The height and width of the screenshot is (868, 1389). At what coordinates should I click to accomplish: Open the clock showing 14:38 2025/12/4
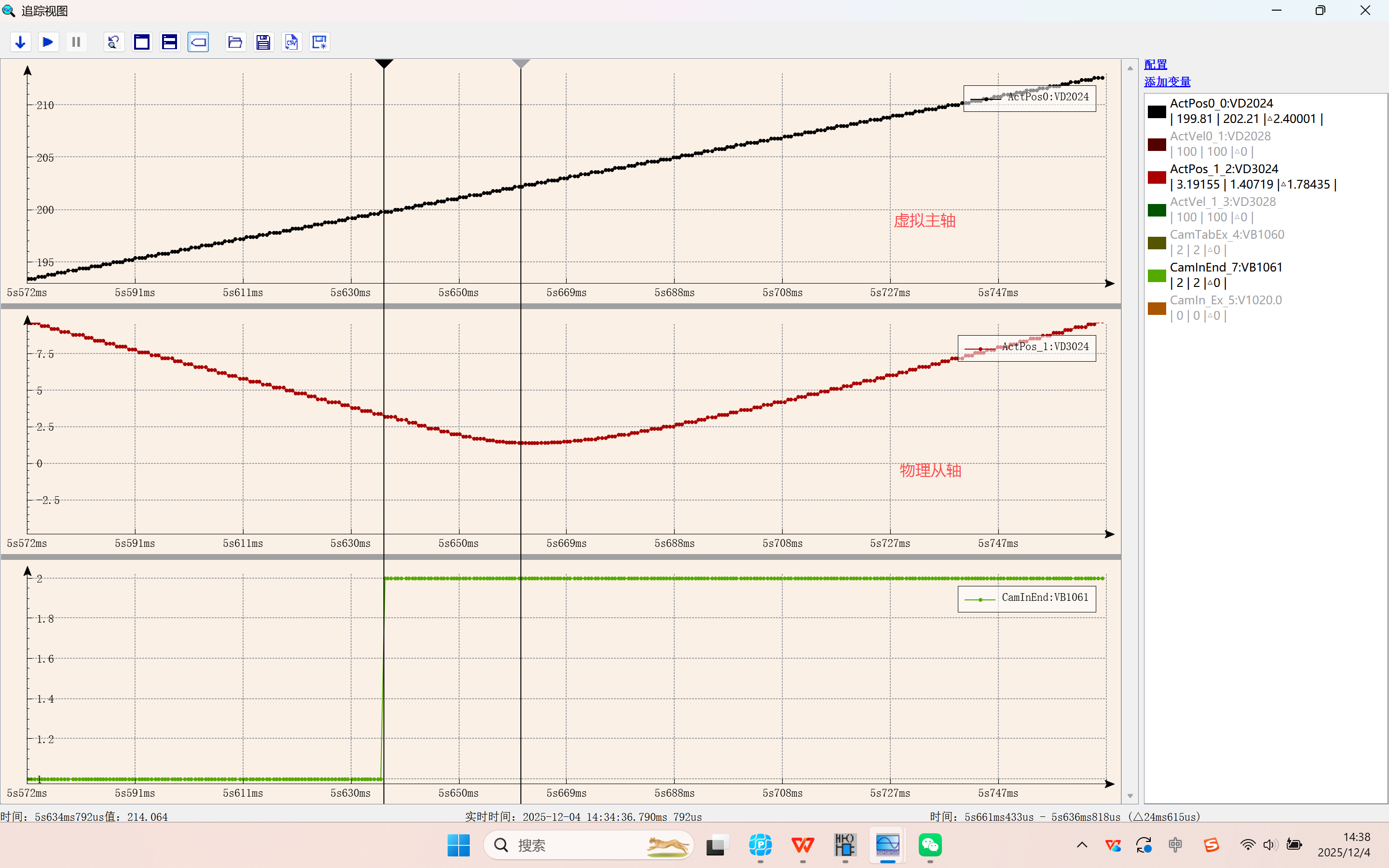click(x=1344, y=845)
